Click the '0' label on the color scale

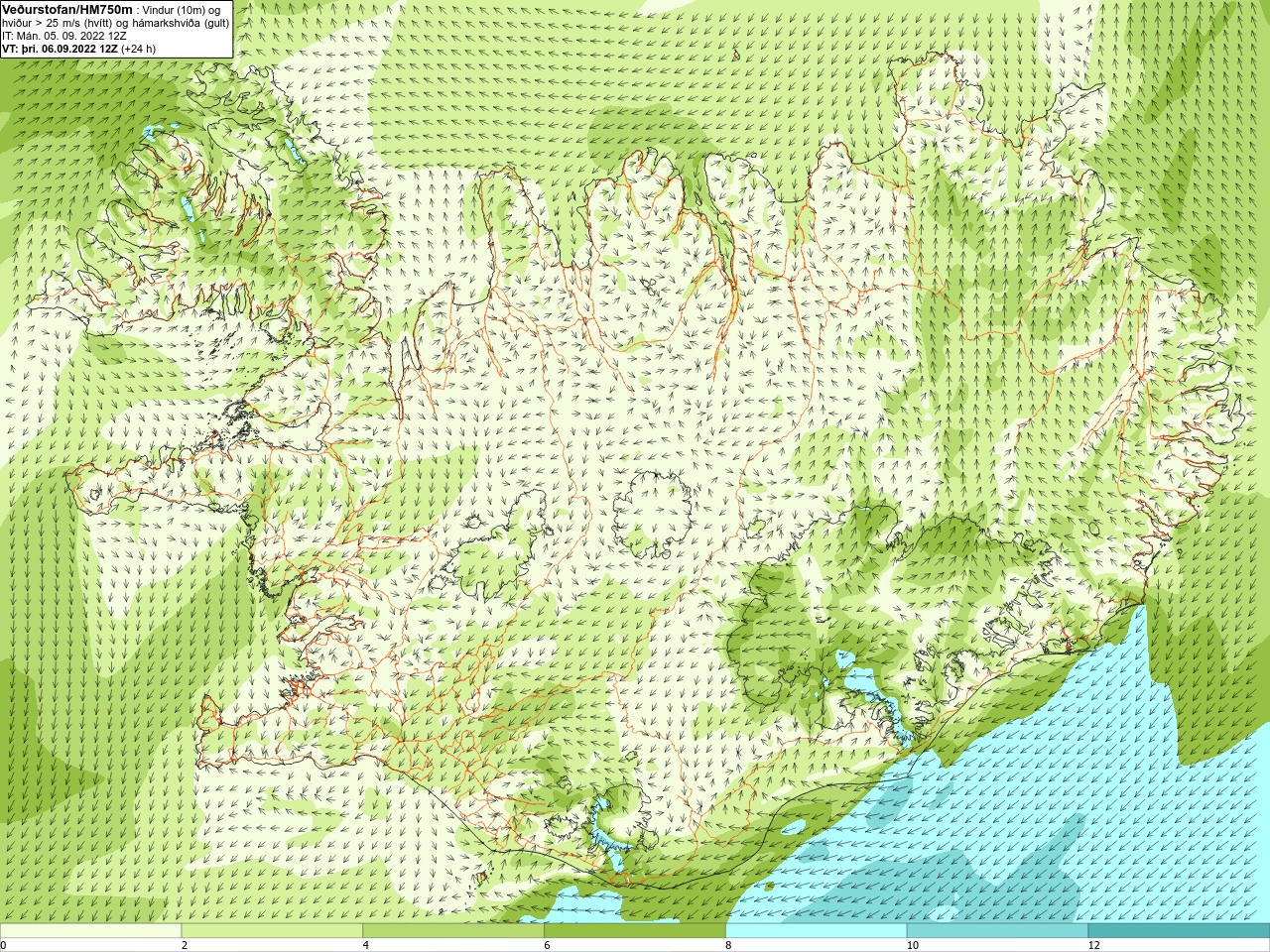pos(4,945)
